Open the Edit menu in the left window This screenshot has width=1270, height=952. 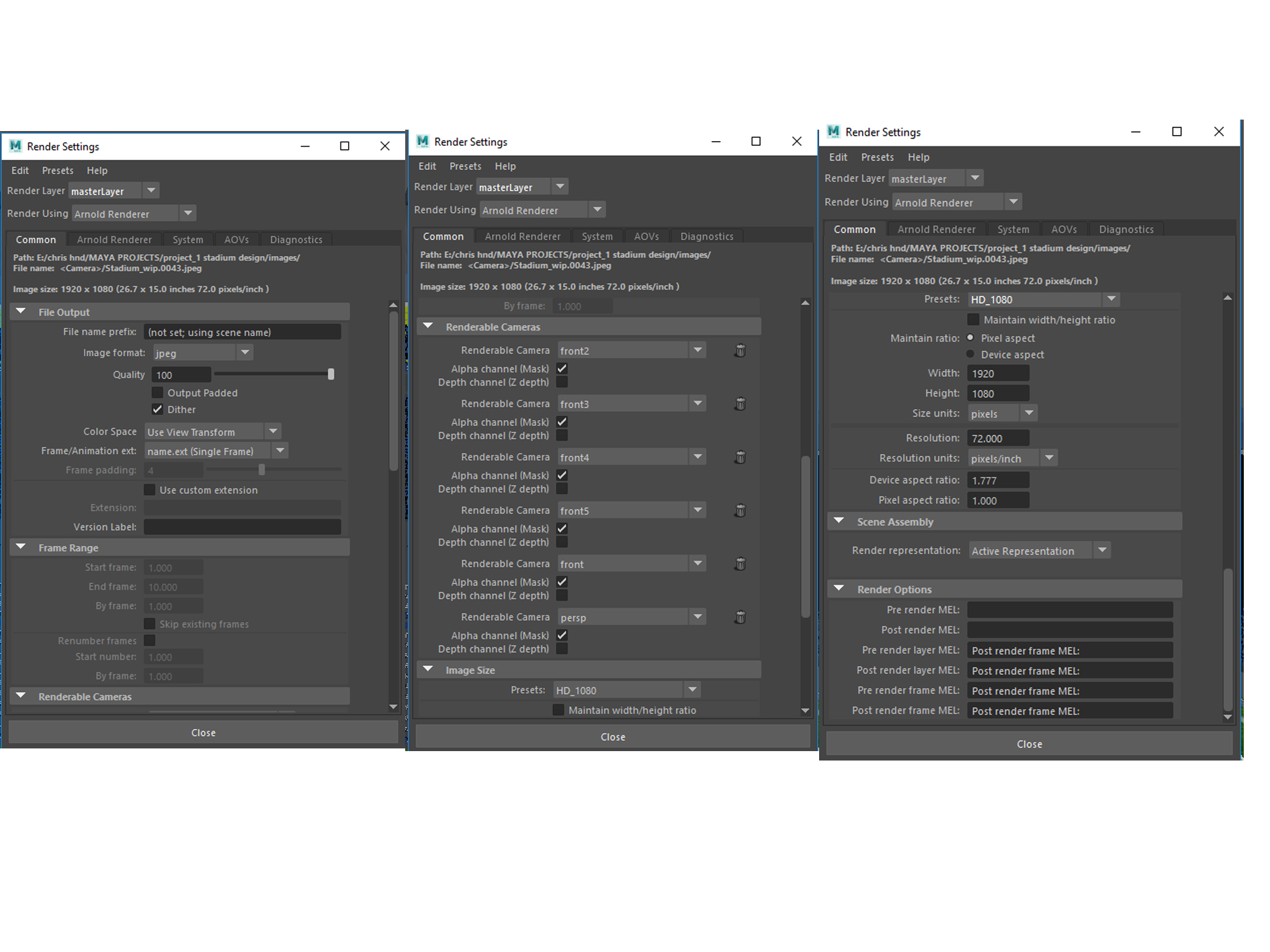(x=20, y=171)
